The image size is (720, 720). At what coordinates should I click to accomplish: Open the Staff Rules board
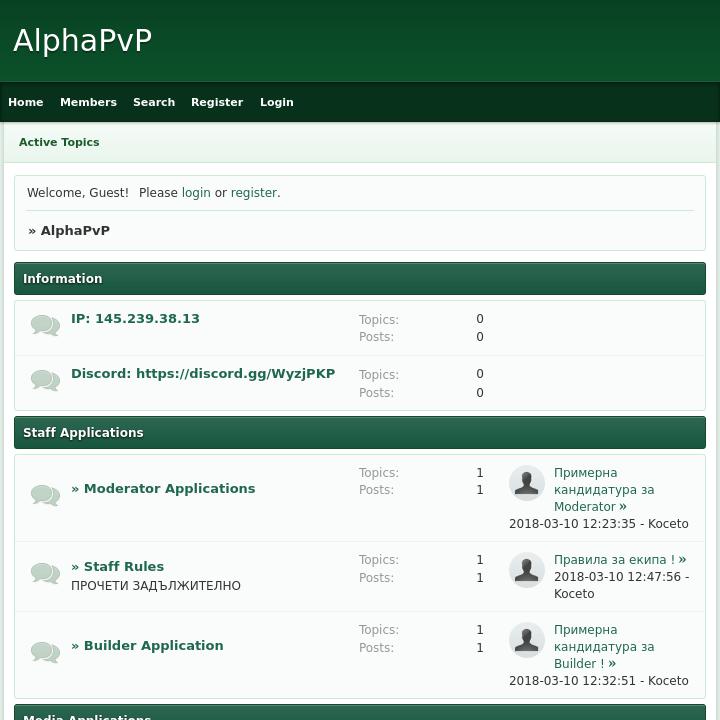click(x=123, y=566)
